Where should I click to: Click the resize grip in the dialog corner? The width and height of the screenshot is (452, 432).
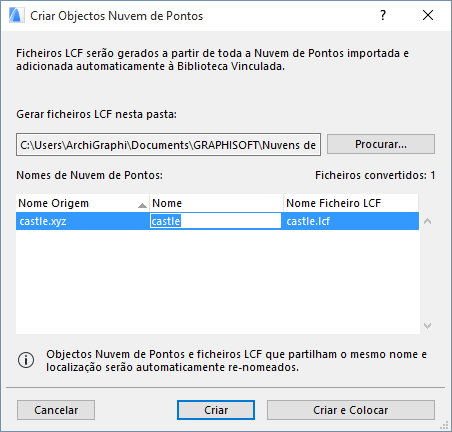pyautogui.click(x=444, y=425)
